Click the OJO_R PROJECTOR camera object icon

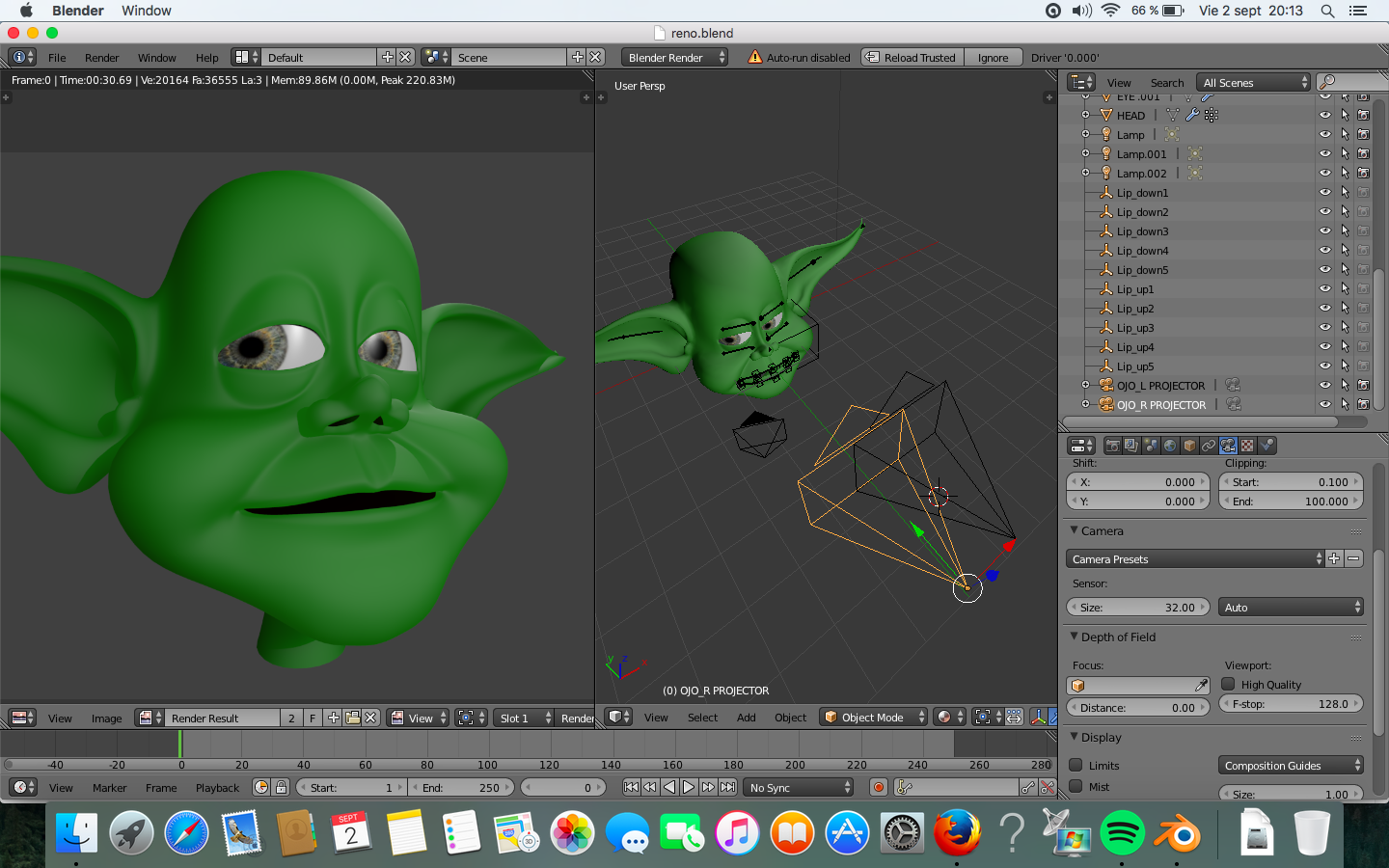pyautogui.click(x=1106, y=404)
